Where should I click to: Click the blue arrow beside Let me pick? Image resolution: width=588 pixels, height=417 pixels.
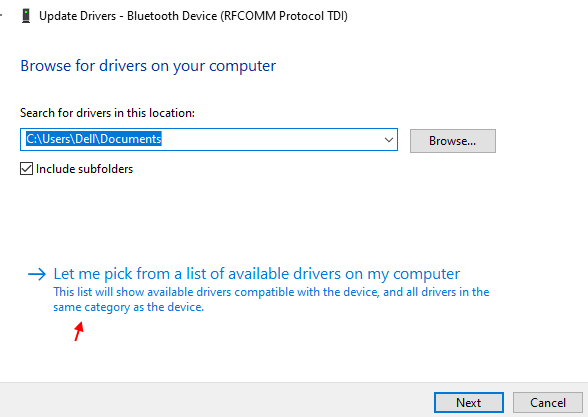pyautogui.click(x=37, y=274)
